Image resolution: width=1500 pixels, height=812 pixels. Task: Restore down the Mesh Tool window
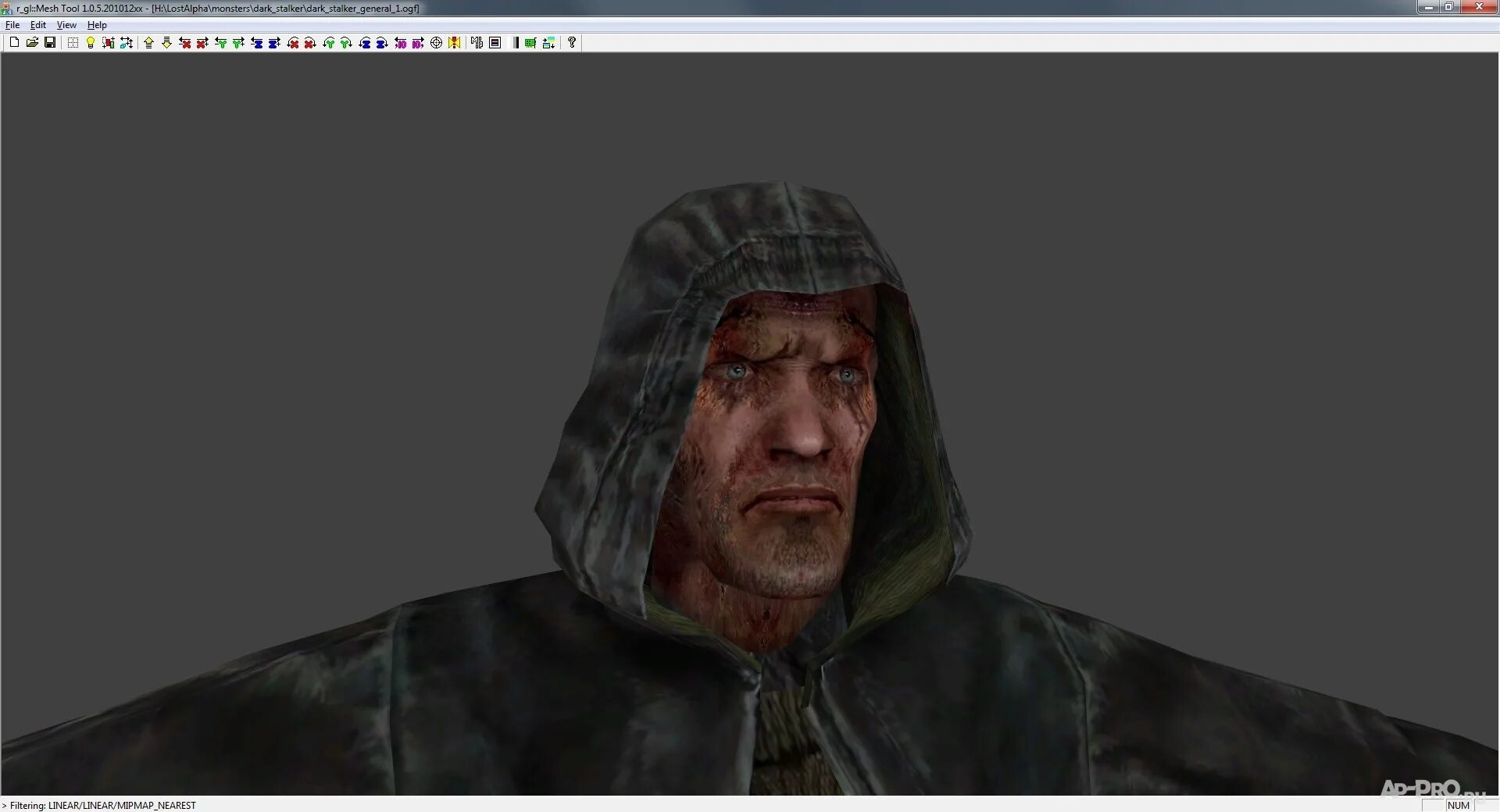click(1448, 7)
